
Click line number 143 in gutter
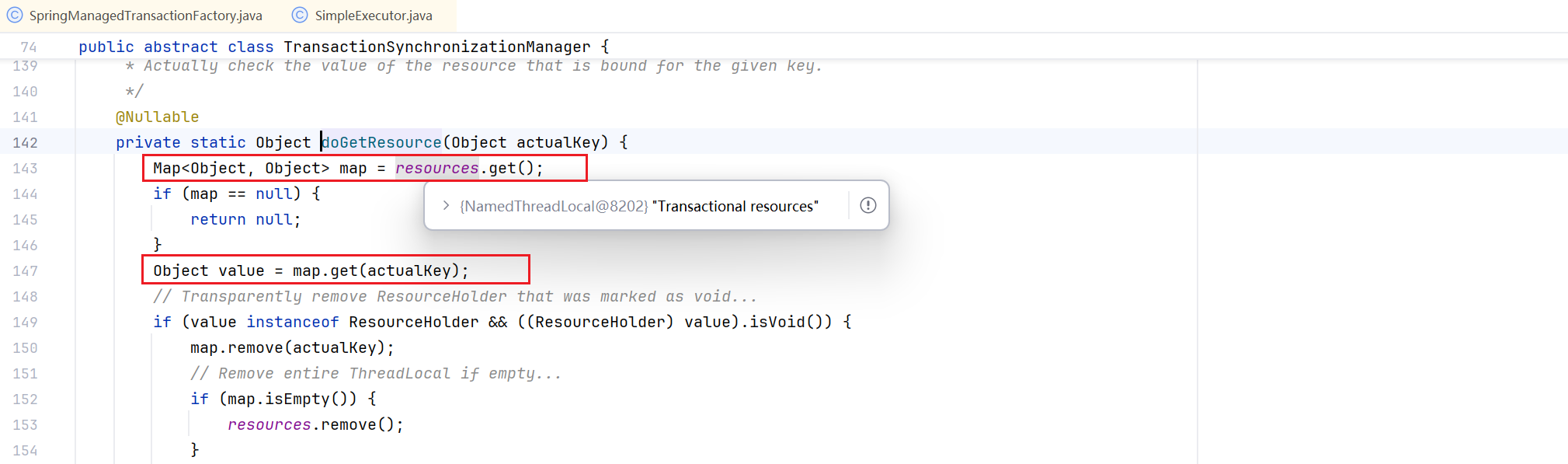25,168
